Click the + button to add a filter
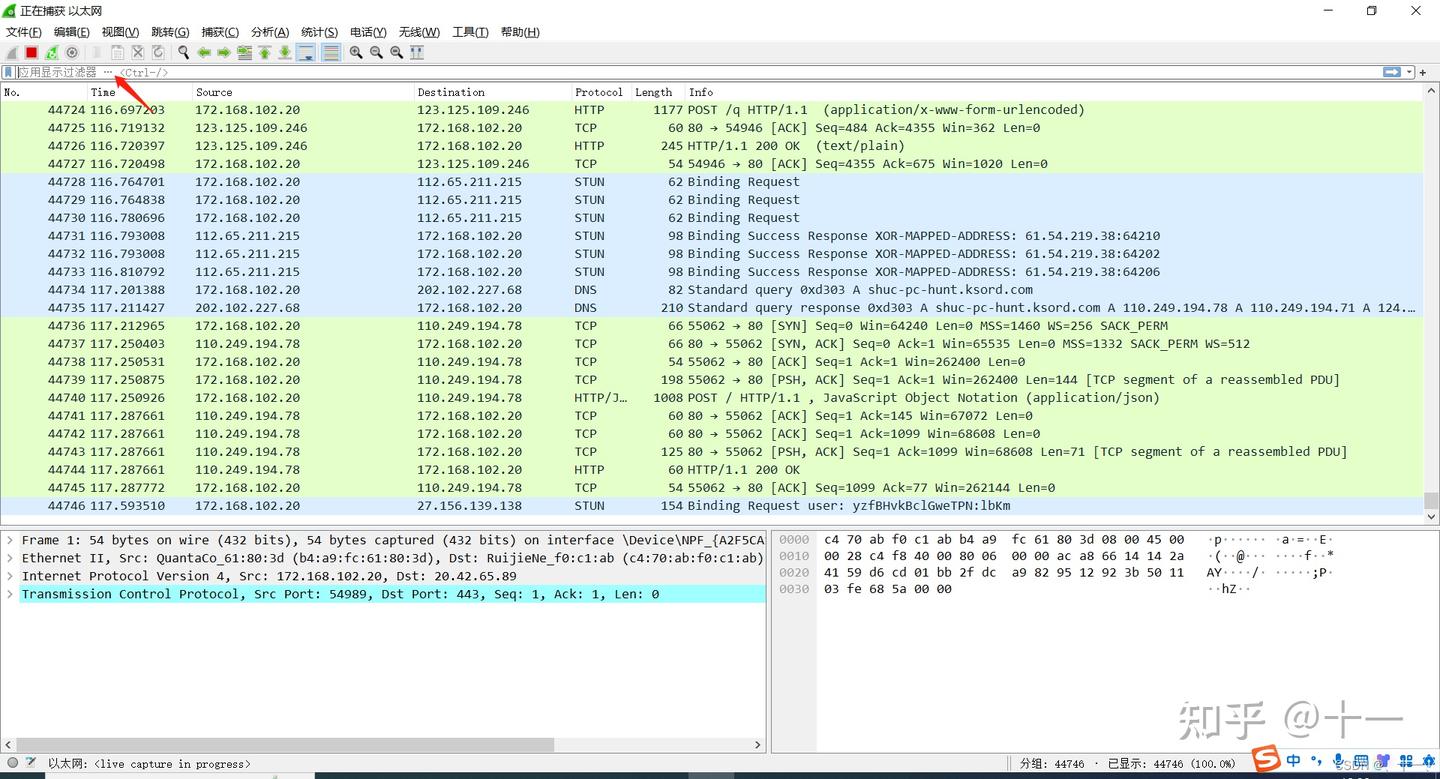The width and height of the screenshot is (1440, 779). (1422, 71)
